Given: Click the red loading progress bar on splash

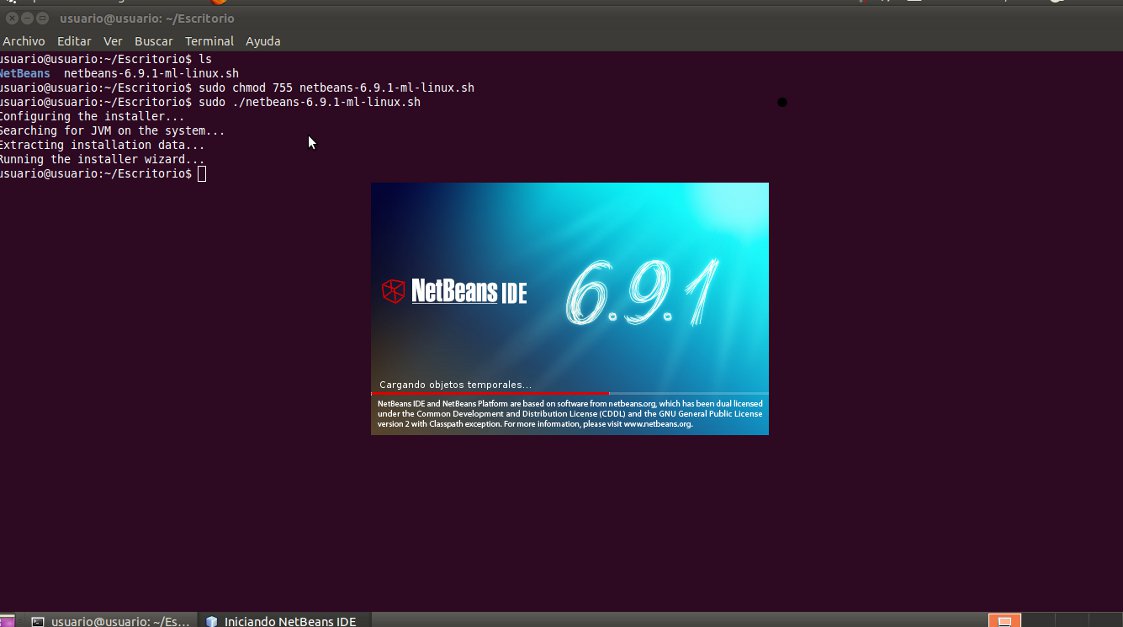Looking at the screenshot, I should (490, 393).
